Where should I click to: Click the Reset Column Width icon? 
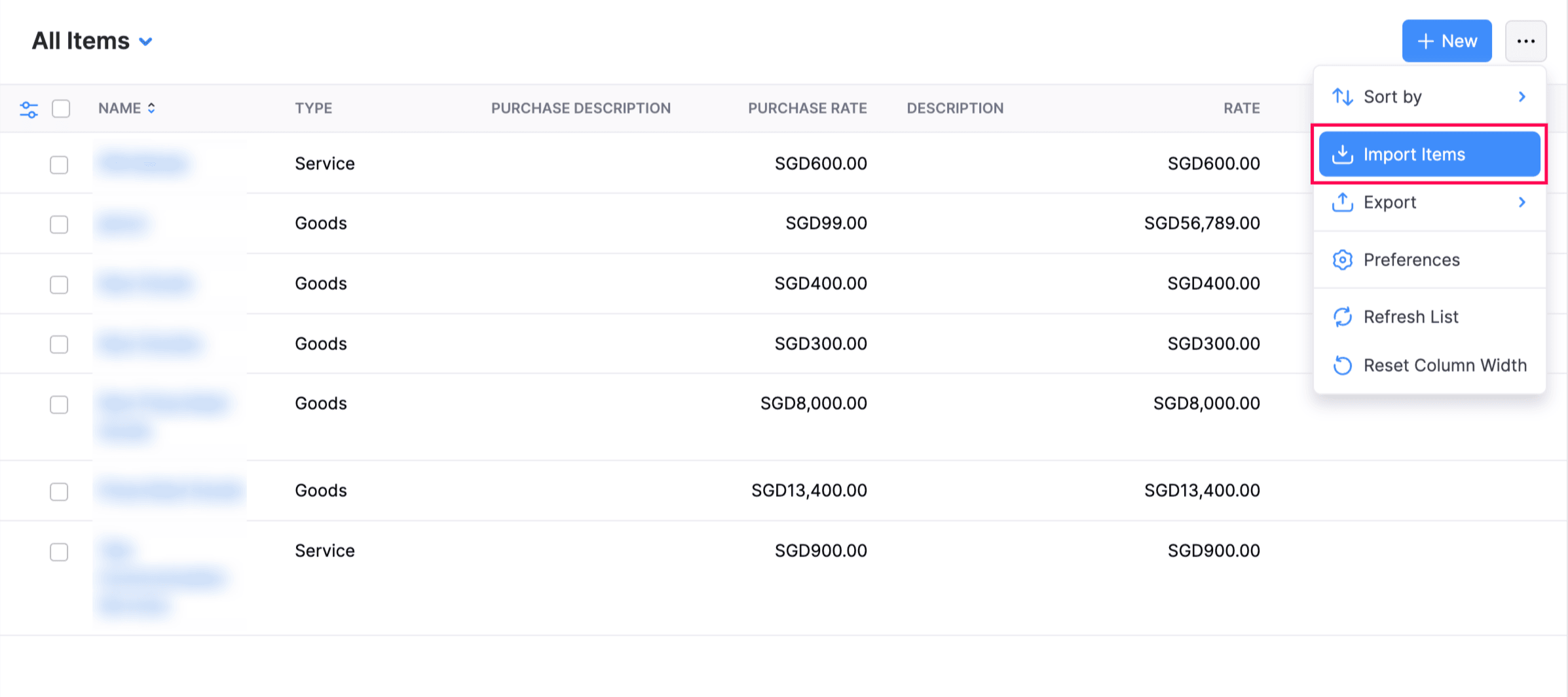(1343, 366)
